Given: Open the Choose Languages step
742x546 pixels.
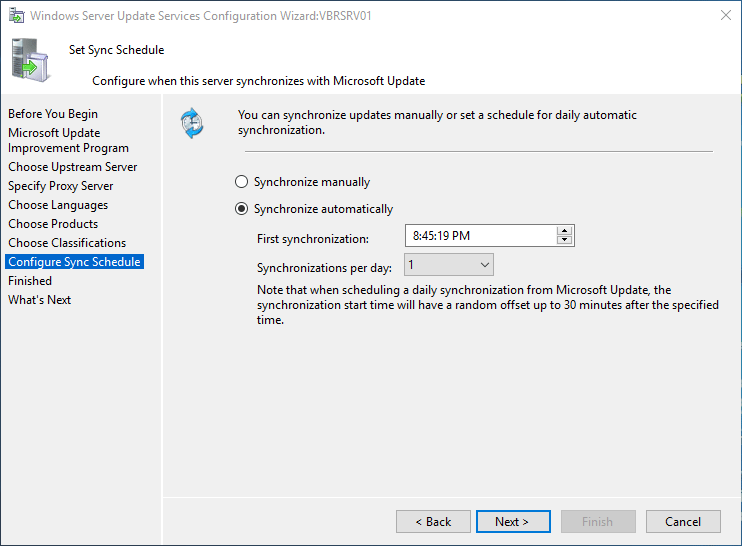Looking at the screenshot, I should [x=58, y=205].
